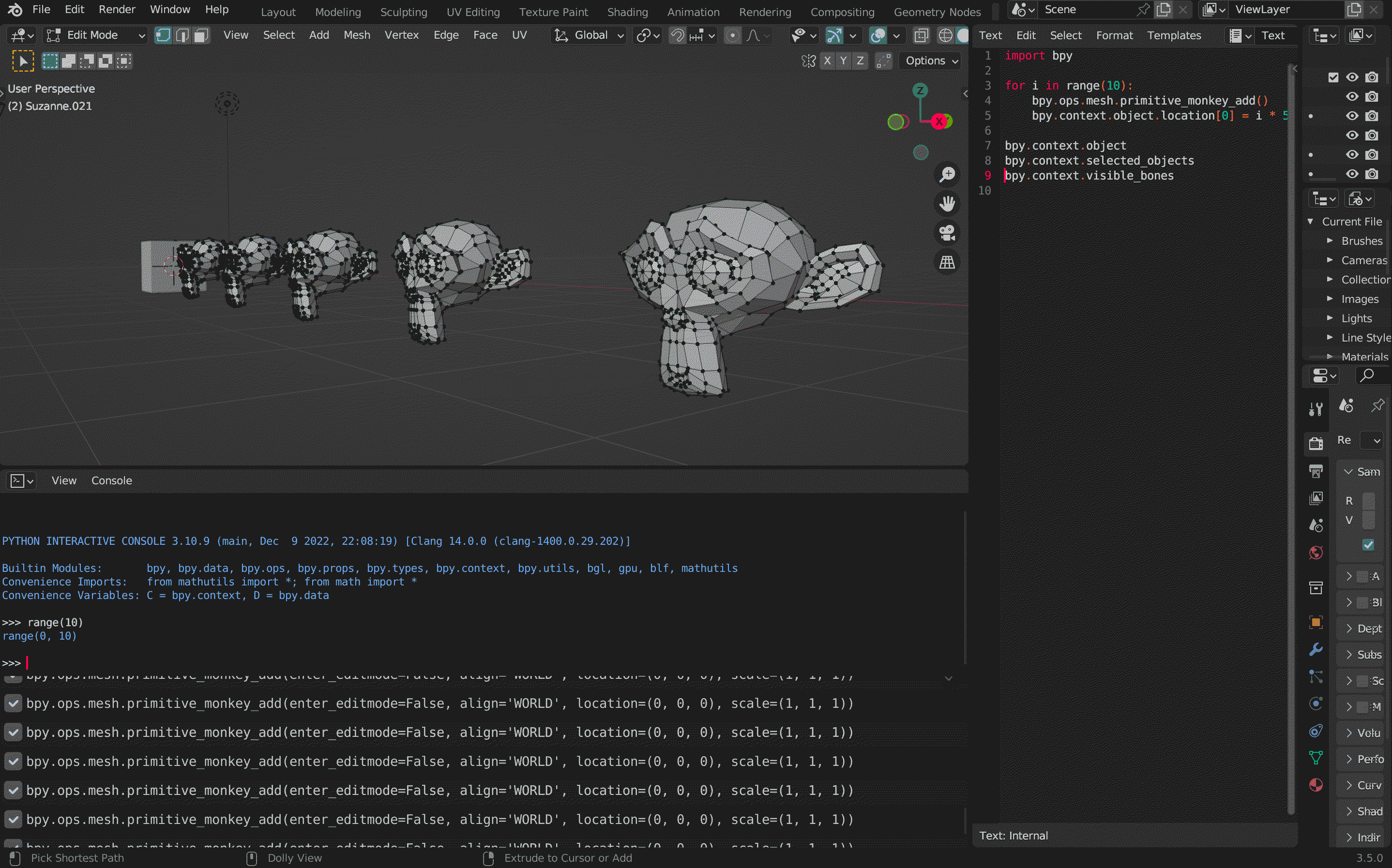Uncheck checkbox in Sampling panel

[x=1368, y=545]
